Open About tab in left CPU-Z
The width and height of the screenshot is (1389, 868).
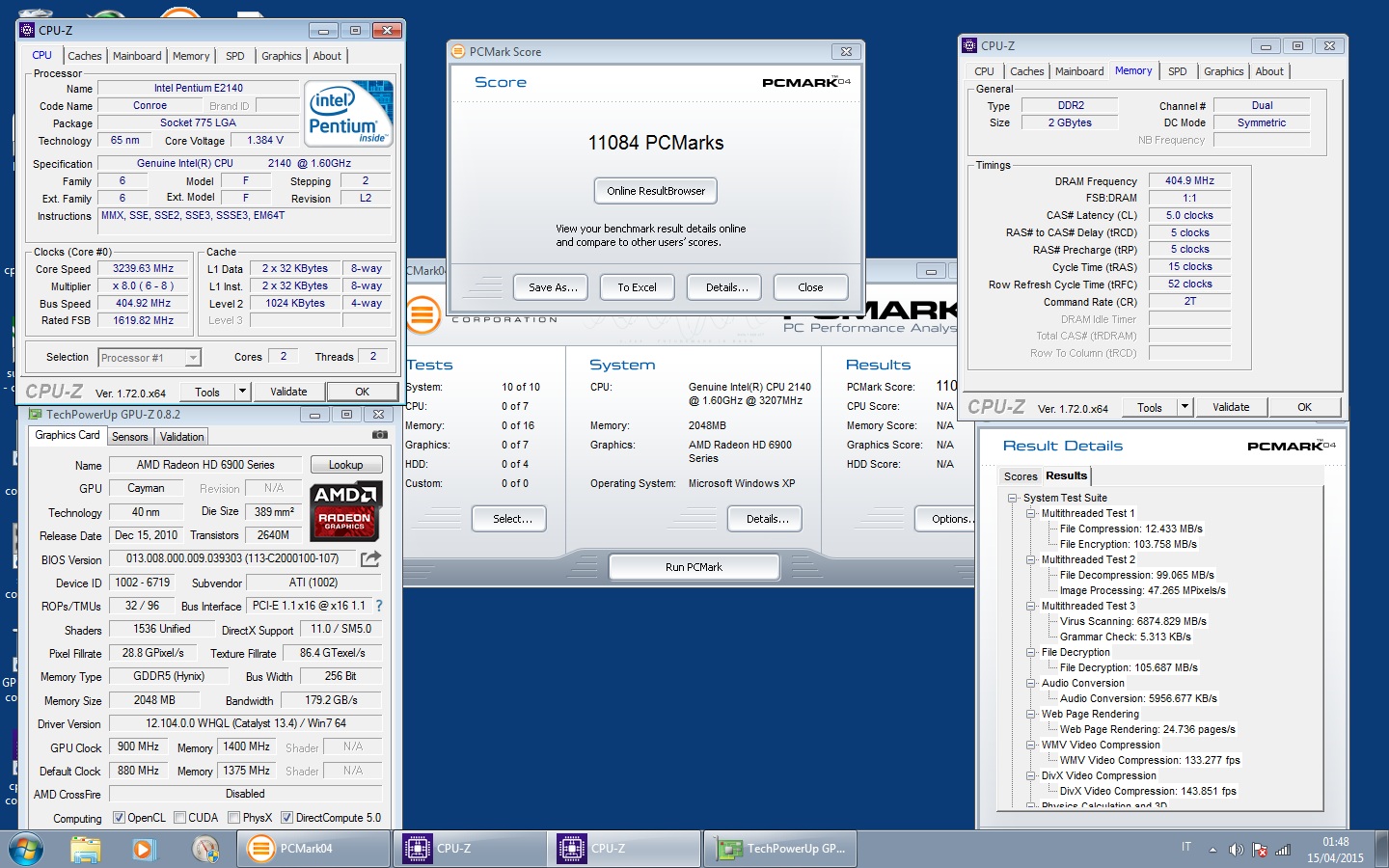click(327, 56)
